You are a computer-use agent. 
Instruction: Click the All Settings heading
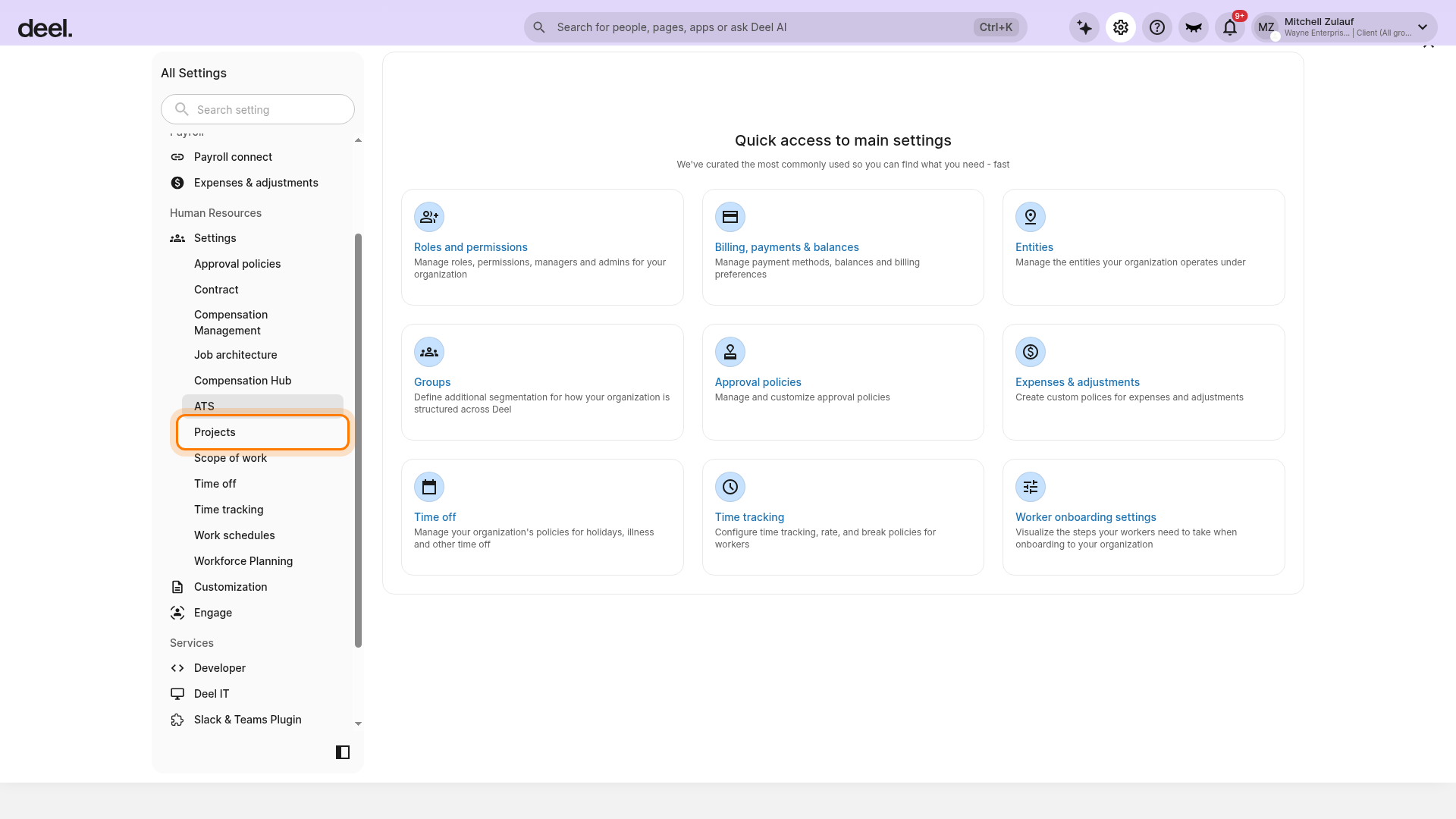tap(193, 73)
